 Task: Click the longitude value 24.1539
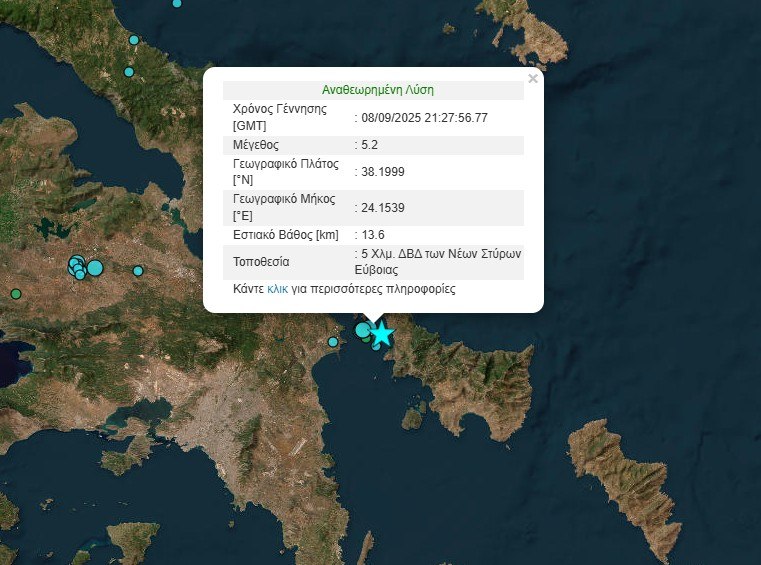pos(383,208)
